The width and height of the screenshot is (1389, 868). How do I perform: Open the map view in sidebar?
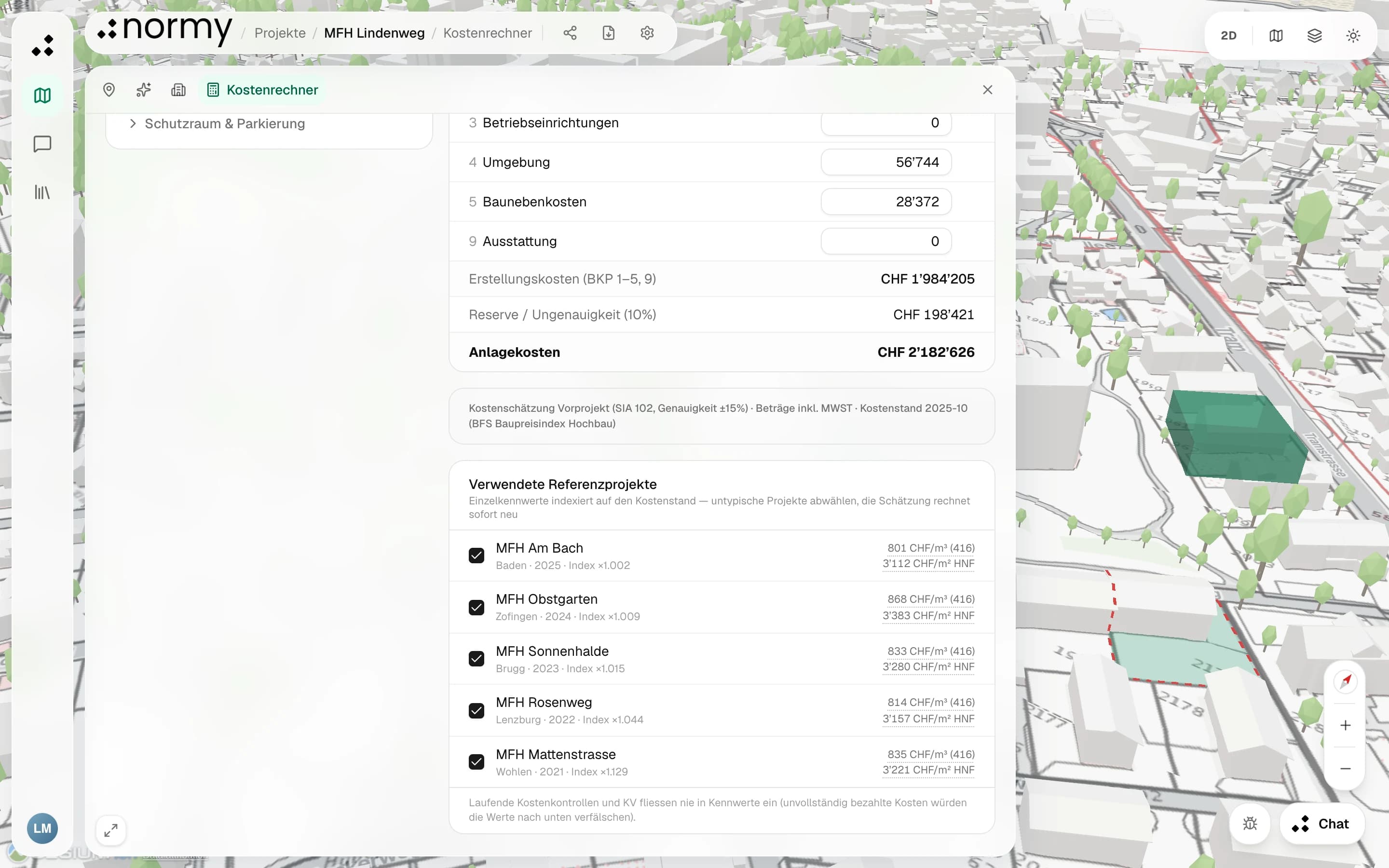(42, 95)
